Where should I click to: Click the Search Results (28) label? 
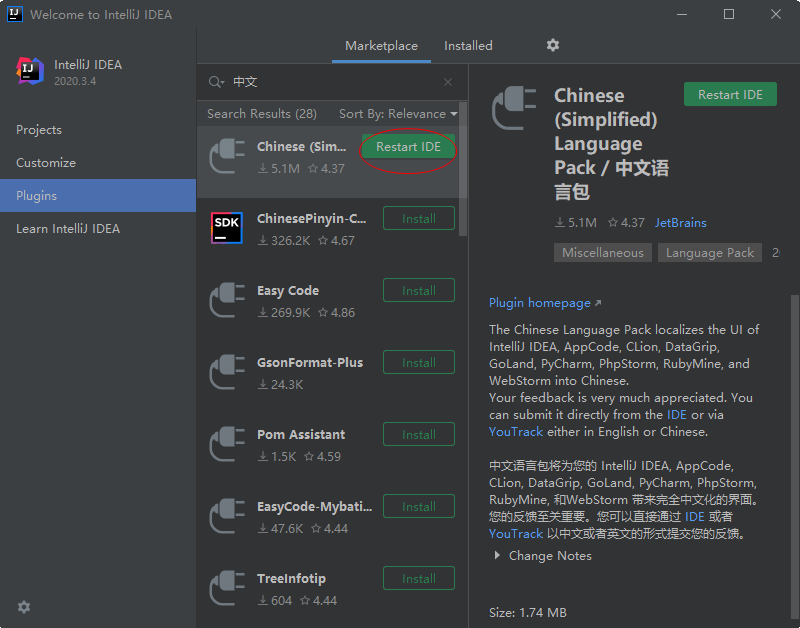click(x=262, y=114)
